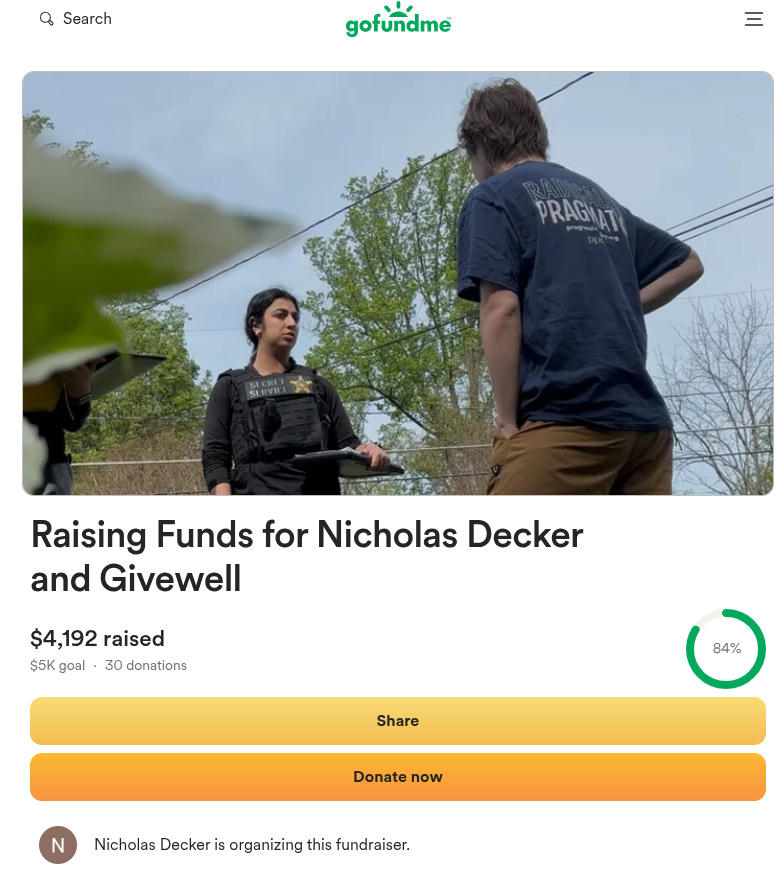This screenshot has height=877, width=784.
Task: Click the Donate now button
Action: 398,776
